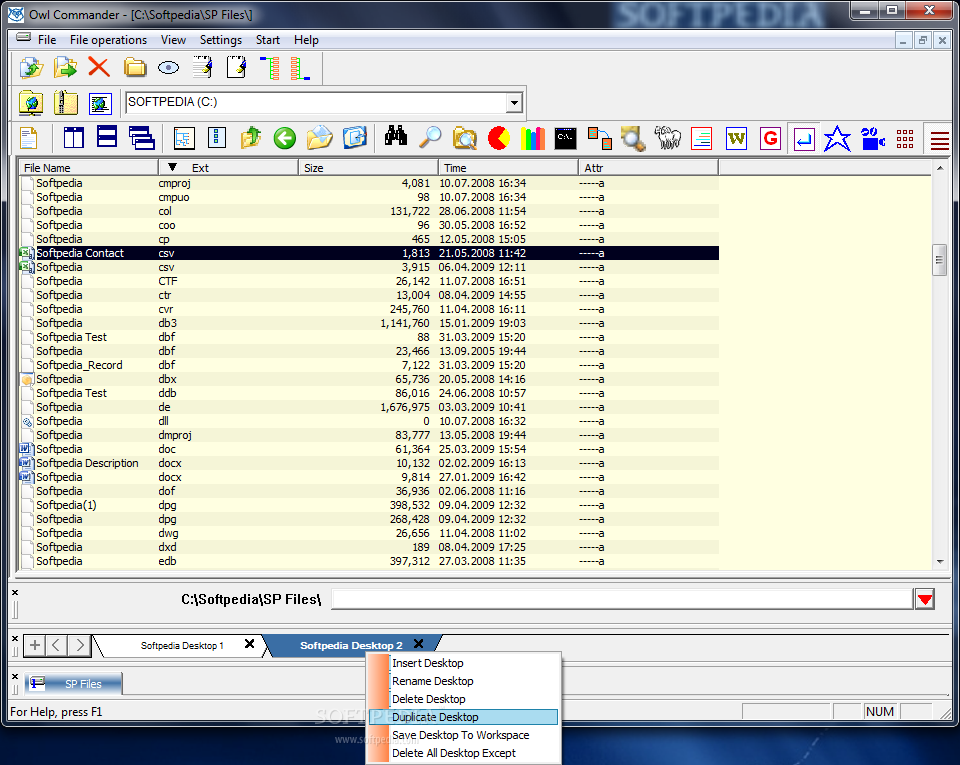This screenshot has height=765, width=960.
Task: Open the command prompt console icon
Action: pyautogui.click(x=565, y=138)
